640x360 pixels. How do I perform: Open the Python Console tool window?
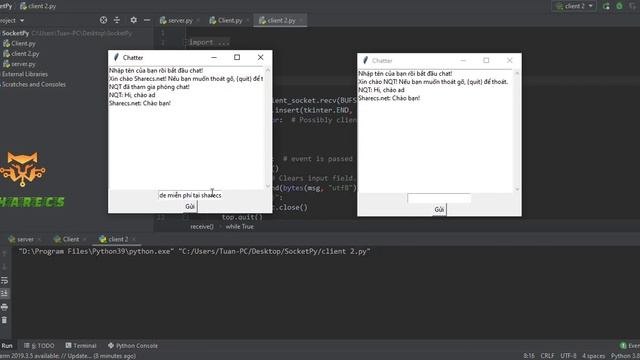[x=133, y=345]
